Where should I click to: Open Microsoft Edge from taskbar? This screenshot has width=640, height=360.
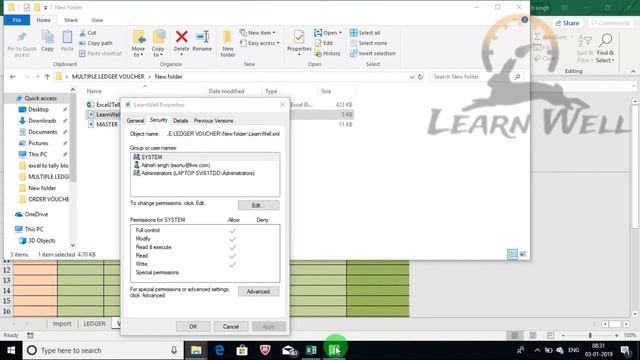[x=219, y=350]
